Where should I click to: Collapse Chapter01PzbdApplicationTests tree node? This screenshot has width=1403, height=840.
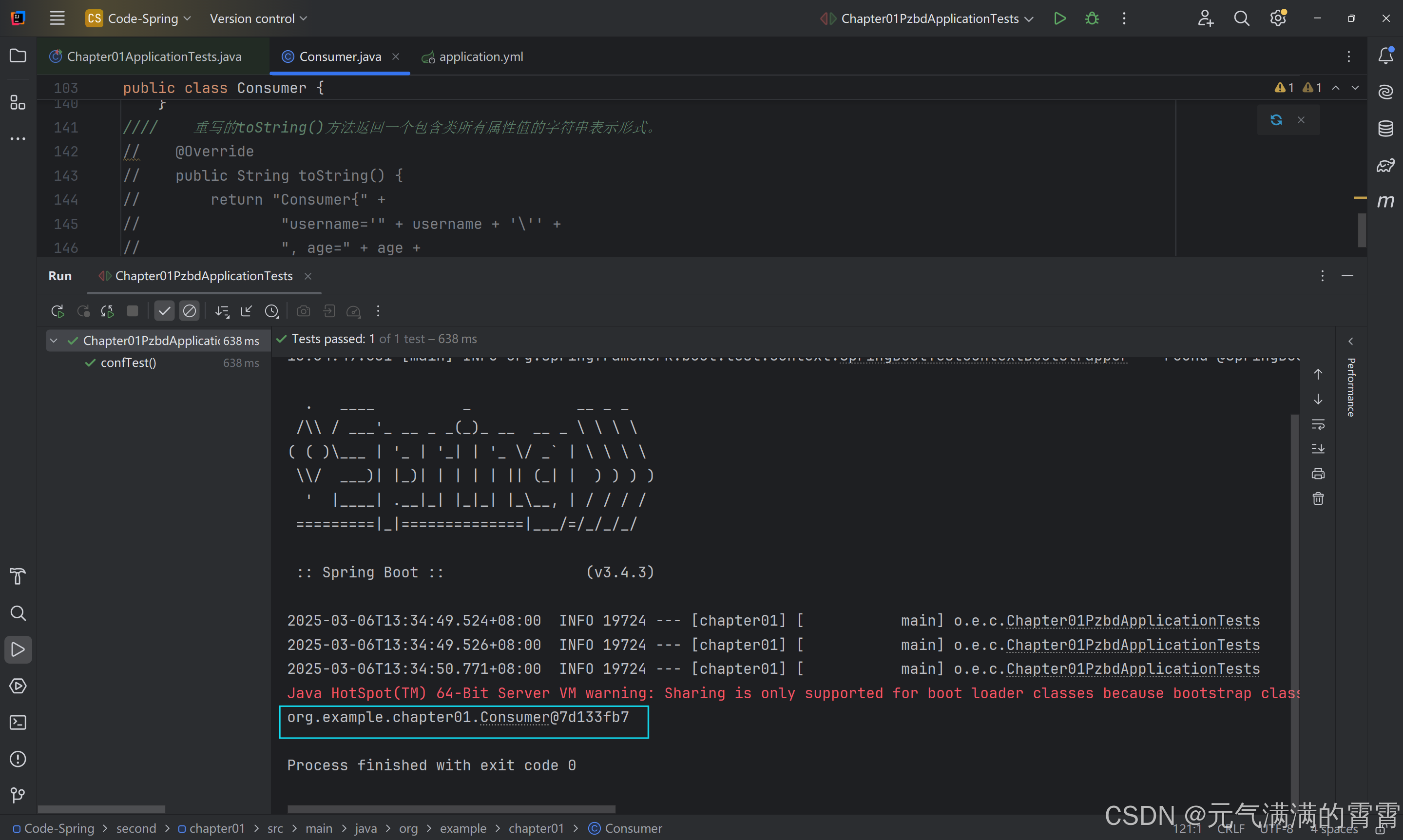click(x=54, y=340)
